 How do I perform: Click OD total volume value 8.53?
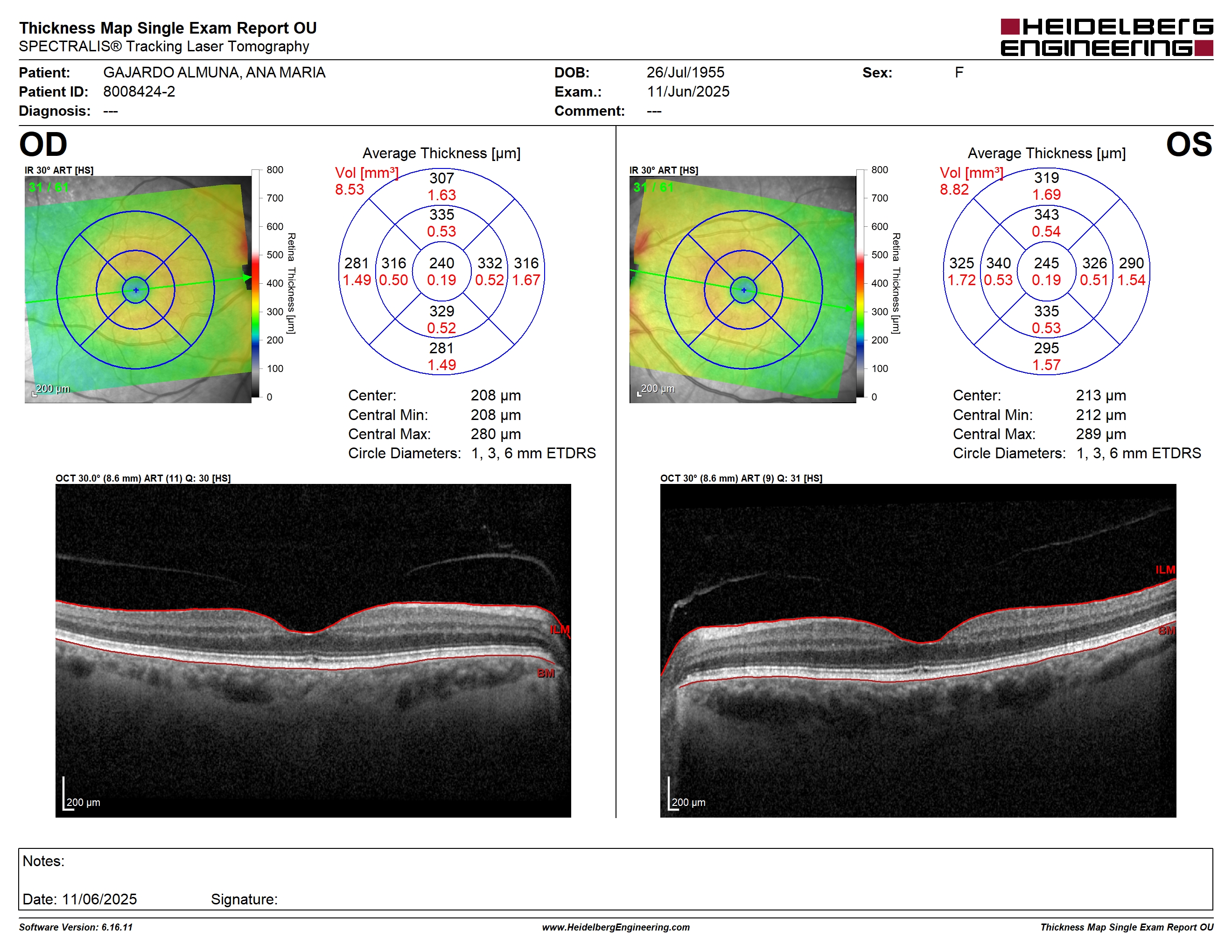pyautogui.click(x=350, y=189)
